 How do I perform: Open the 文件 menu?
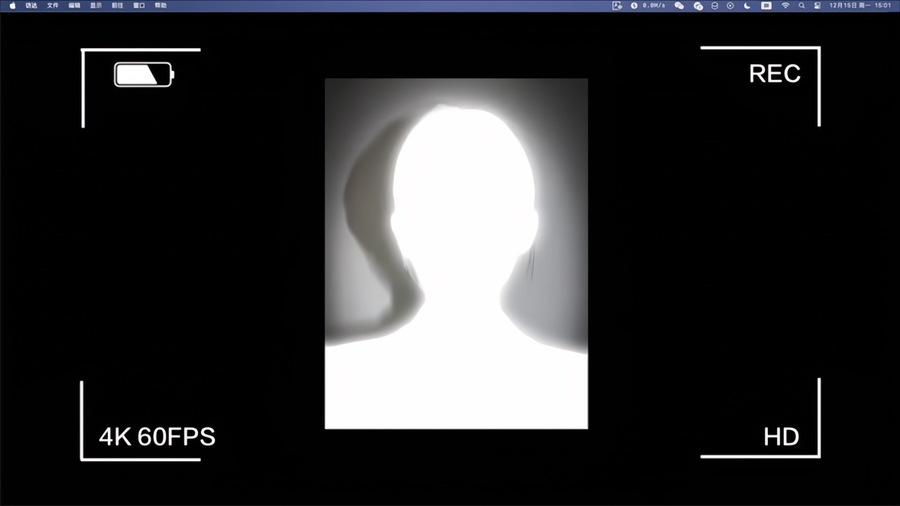tap(53, 5)
